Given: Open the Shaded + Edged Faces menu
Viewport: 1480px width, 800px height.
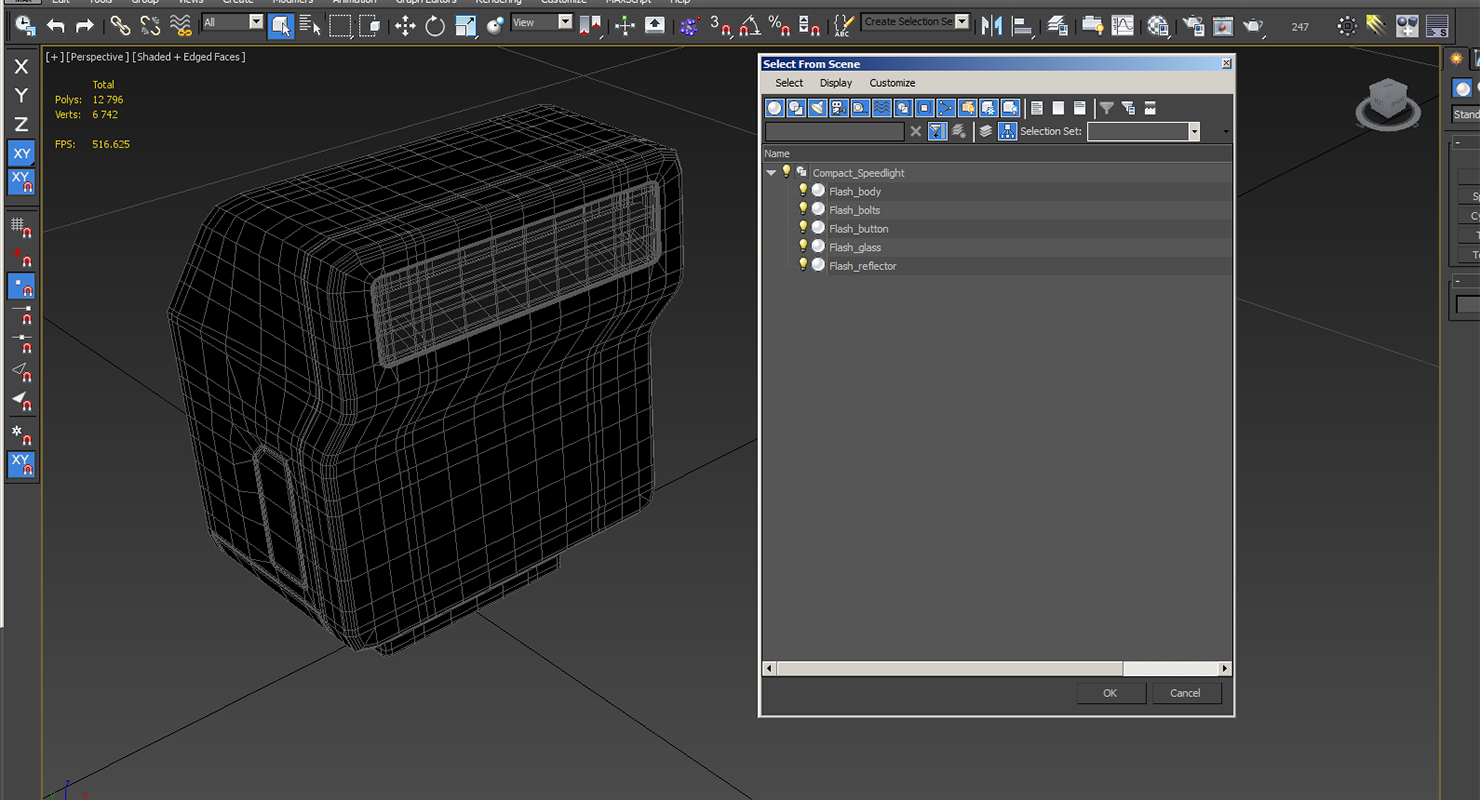Looking at the screenshot, I should pyautogui.click(x=189, y=57).
